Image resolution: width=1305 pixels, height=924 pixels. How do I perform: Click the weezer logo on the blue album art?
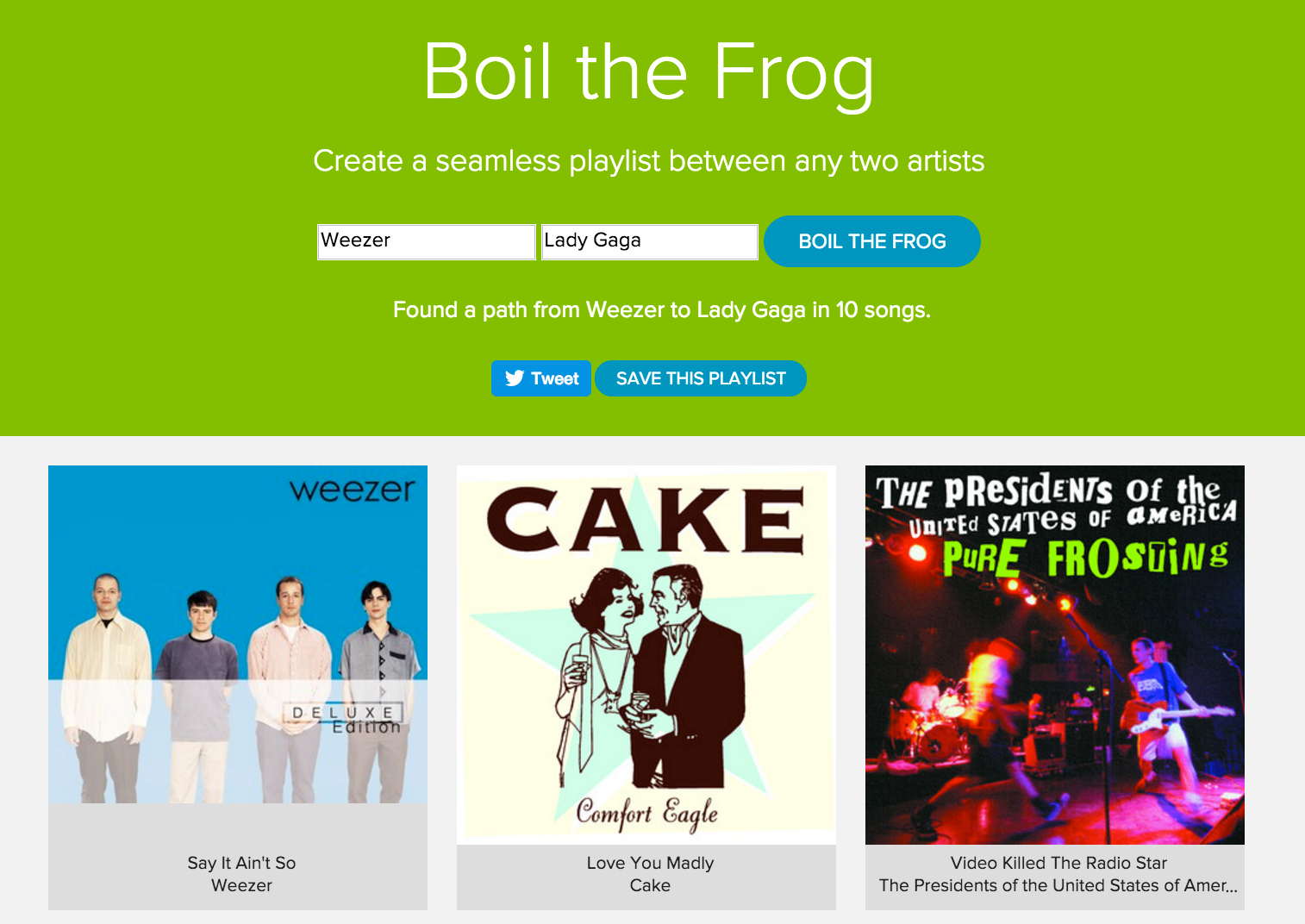click(352, 490)
